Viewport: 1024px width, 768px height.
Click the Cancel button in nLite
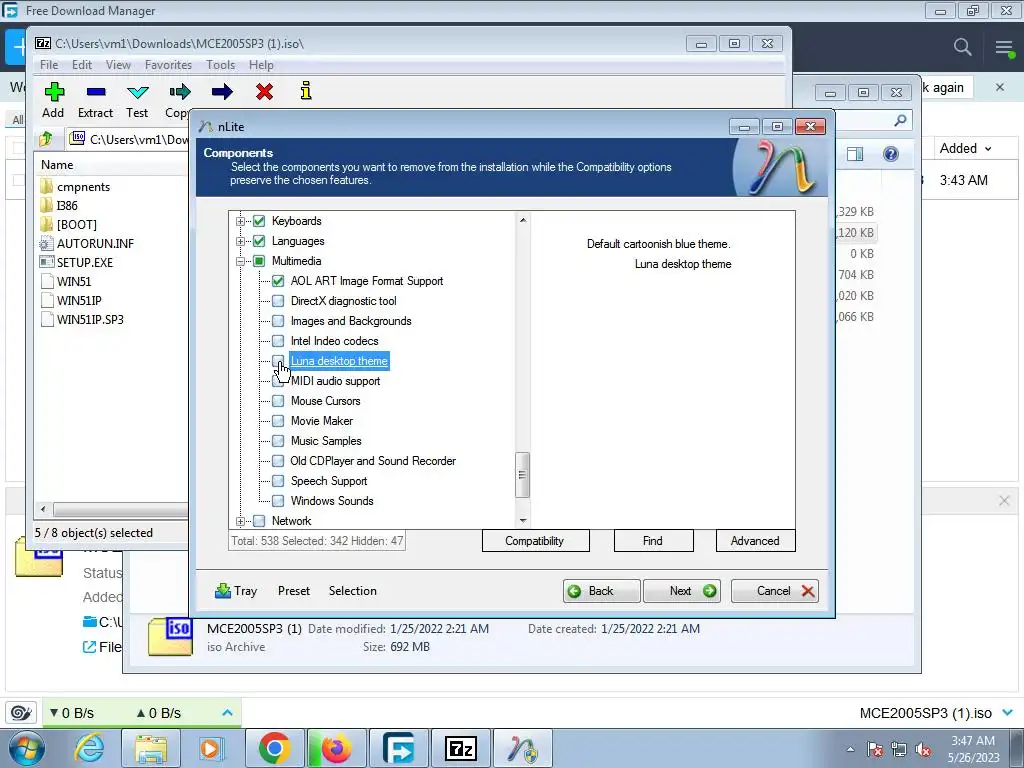775,591
